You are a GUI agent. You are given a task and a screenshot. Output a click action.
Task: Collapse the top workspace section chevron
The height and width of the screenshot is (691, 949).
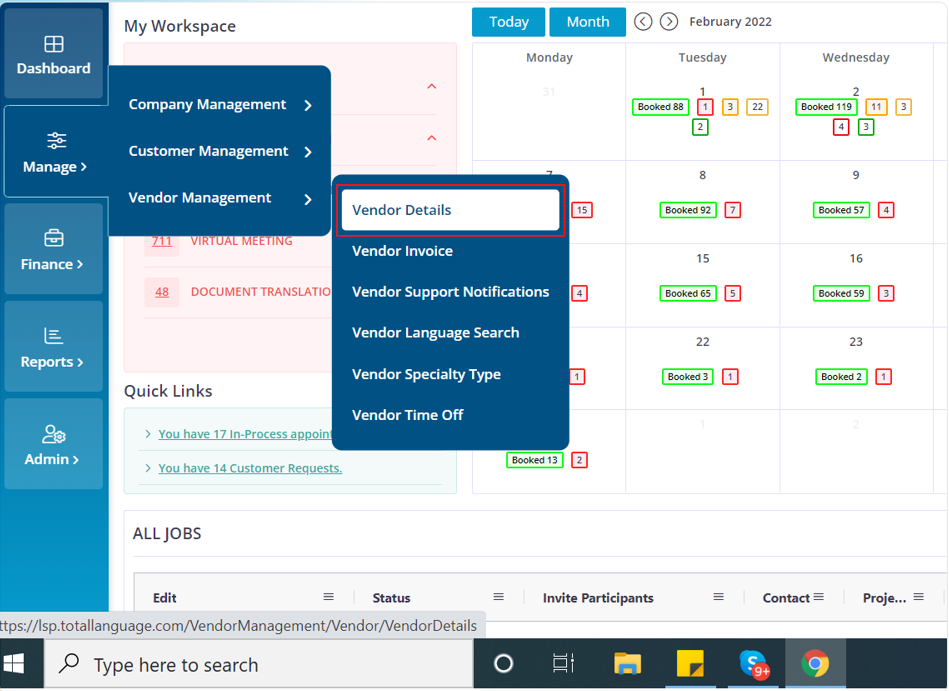click(x=431, y=87)
